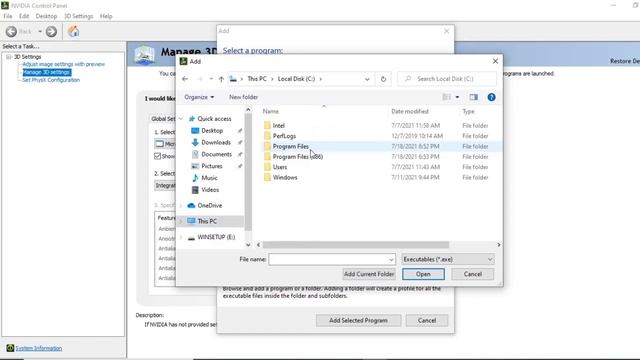The width and height of the screenshot is (640, 360).
Task: Open file dialog help icon
Action: point(491,97)
